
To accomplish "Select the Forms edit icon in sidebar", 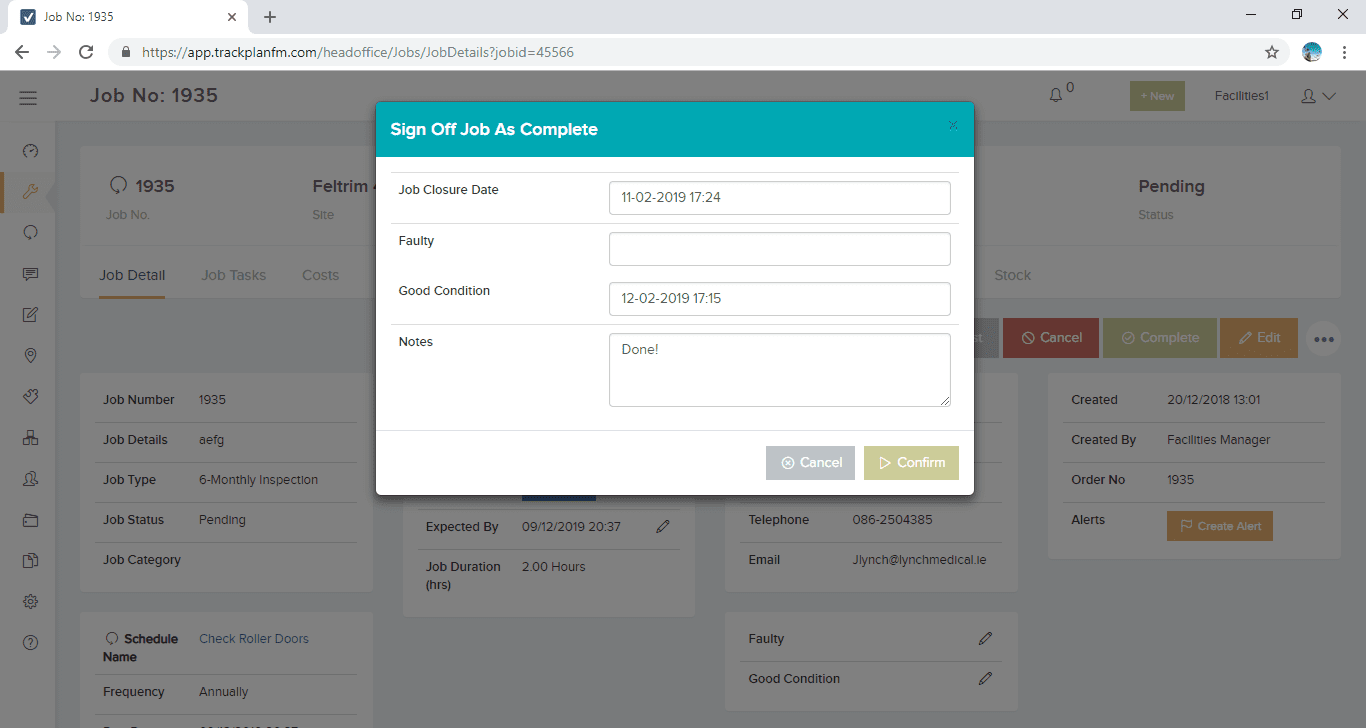I will coord(29,314).
